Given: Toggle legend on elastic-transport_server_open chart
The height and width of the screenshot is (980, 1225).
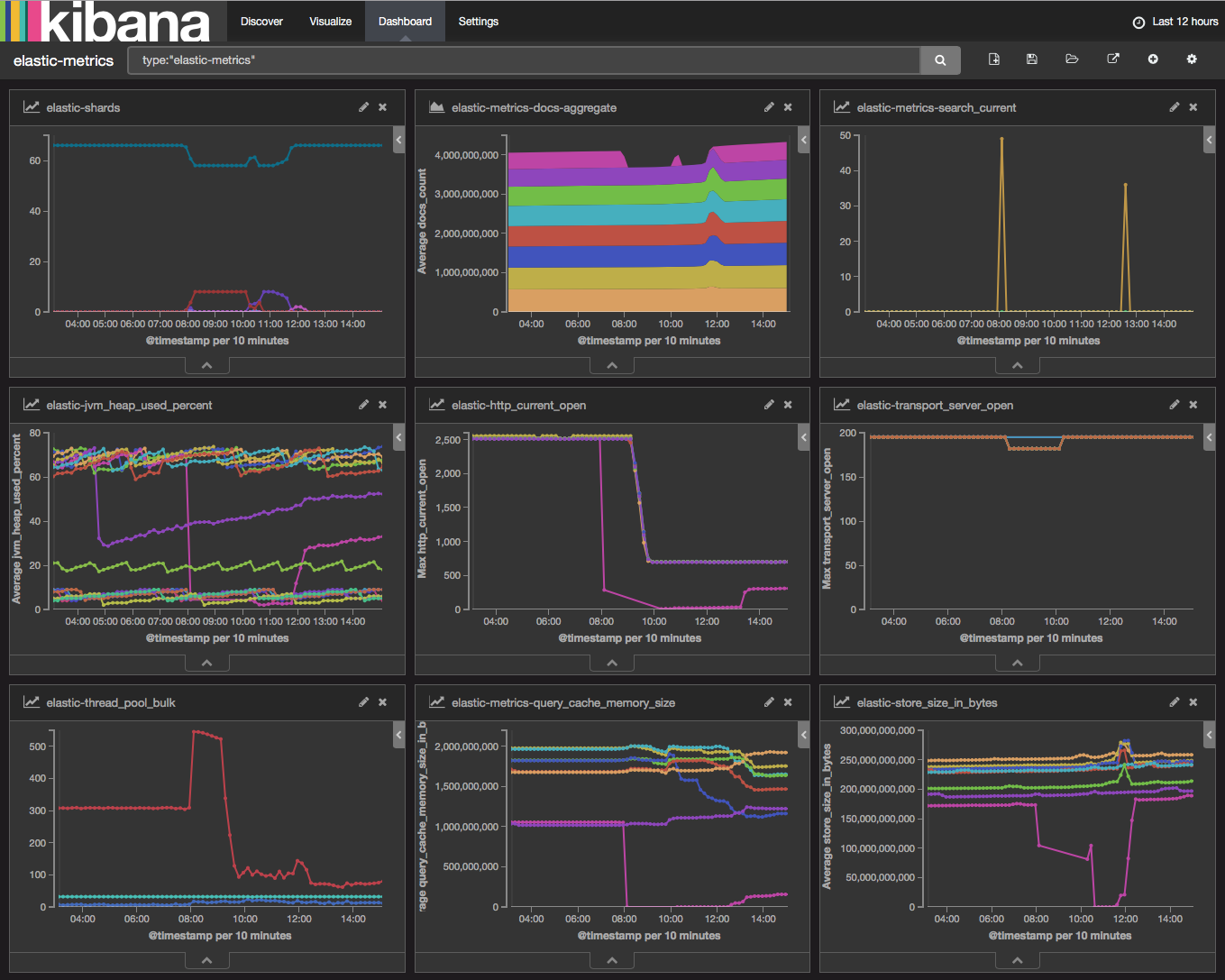Looking at the screenshot, I should pyautogui.click(x=1210, y=437).
